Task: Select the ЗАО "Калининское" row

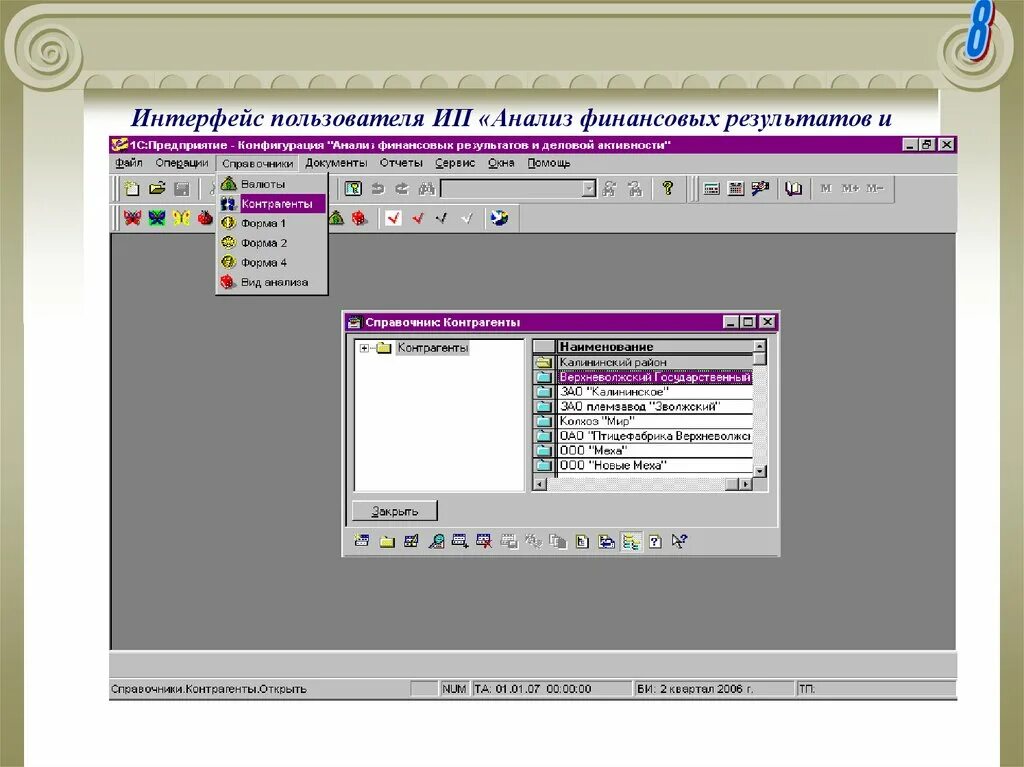Action: (643, 392)
